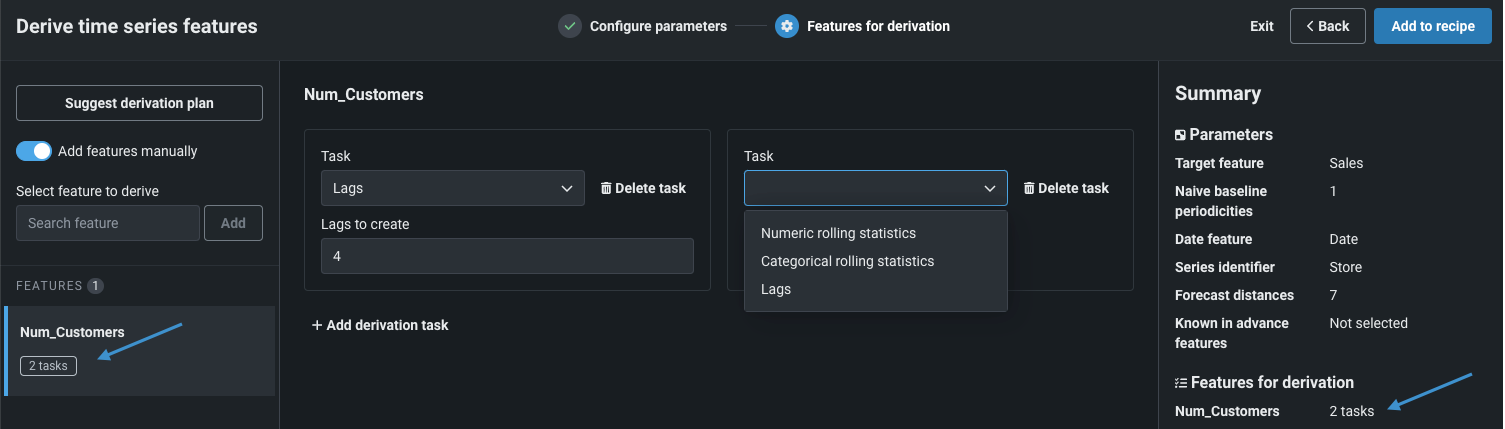Click the Parameters section icon in Summary
The height and width of the screenshot is (429, 1505).
(x=1181, y=135)
